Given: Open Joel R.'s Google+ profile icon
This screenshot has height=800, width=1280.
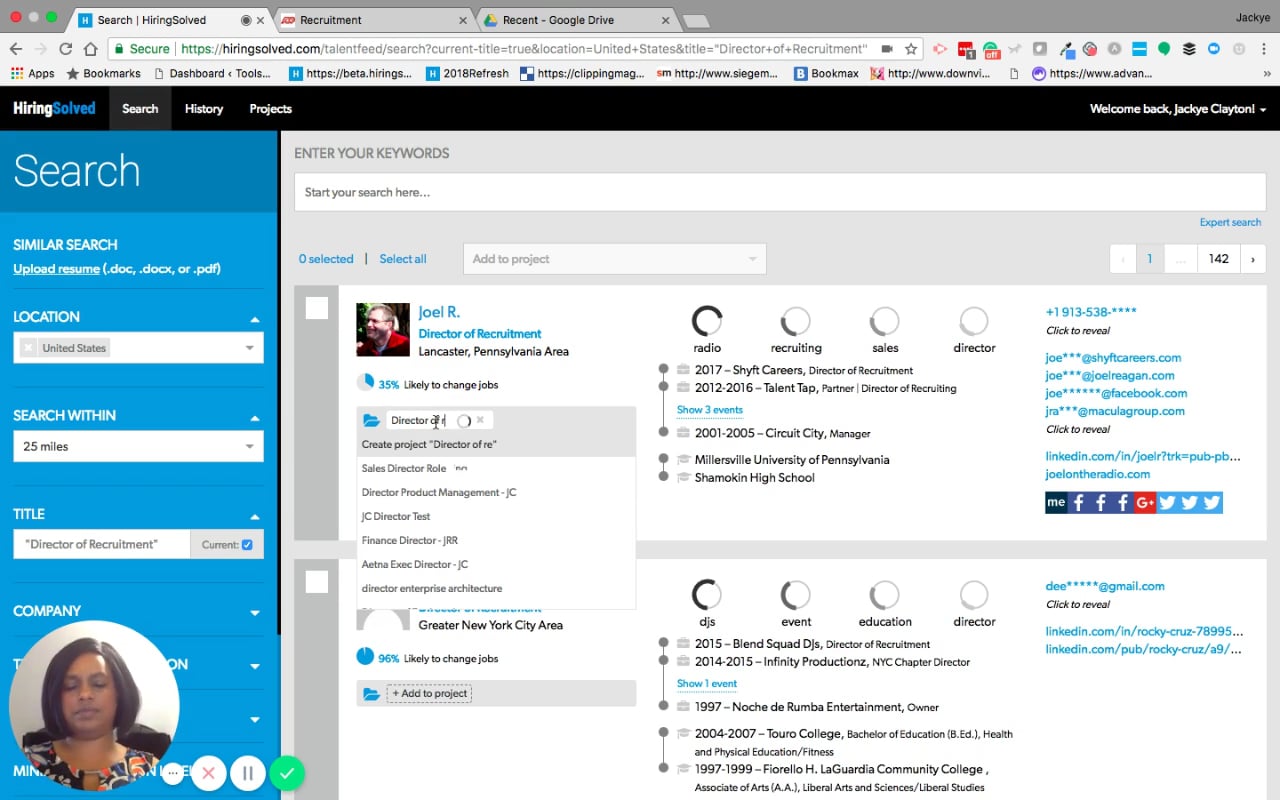Looking at the screenshot, I should coord(1145,502).
